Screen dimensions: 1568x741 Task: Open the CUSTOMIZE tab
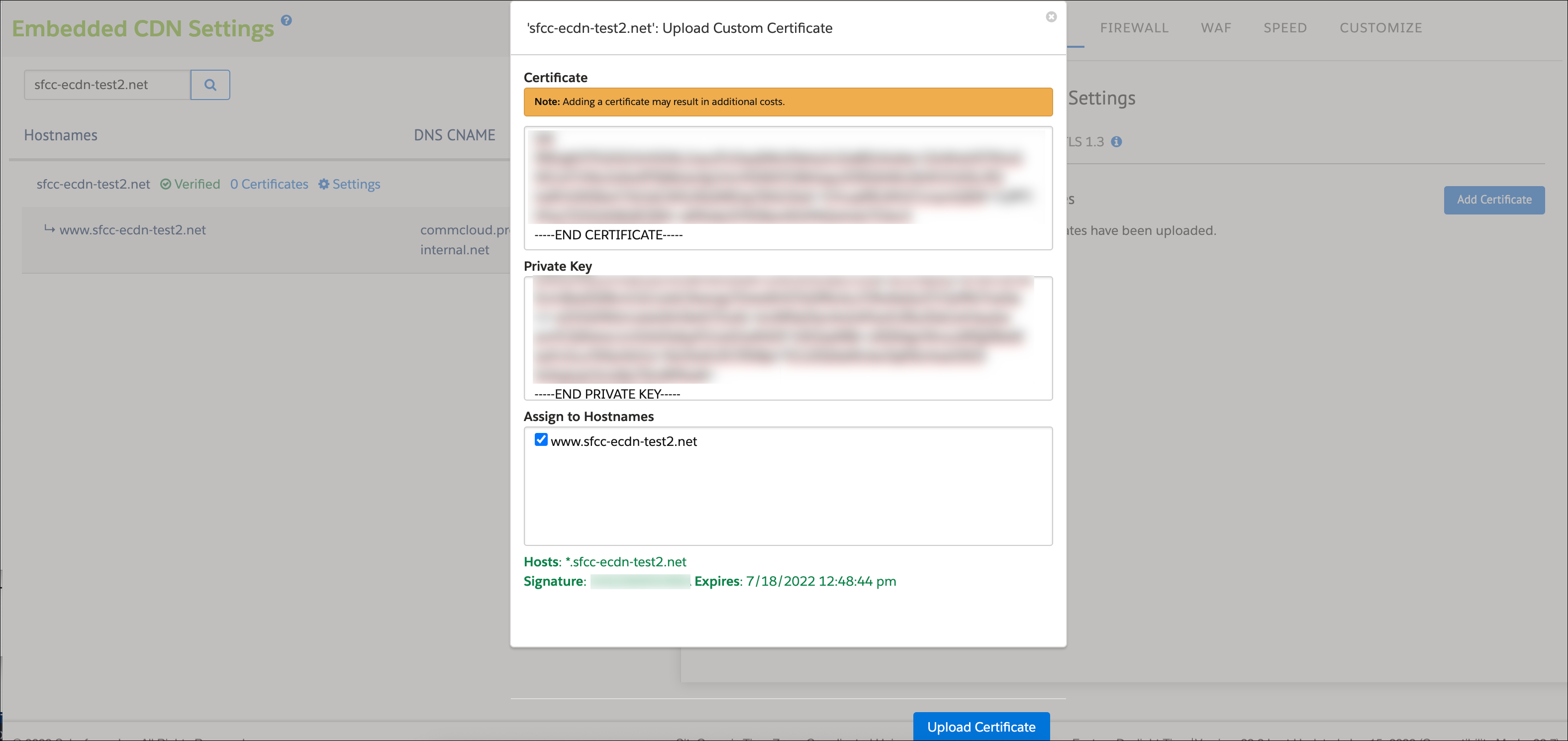1380,27
